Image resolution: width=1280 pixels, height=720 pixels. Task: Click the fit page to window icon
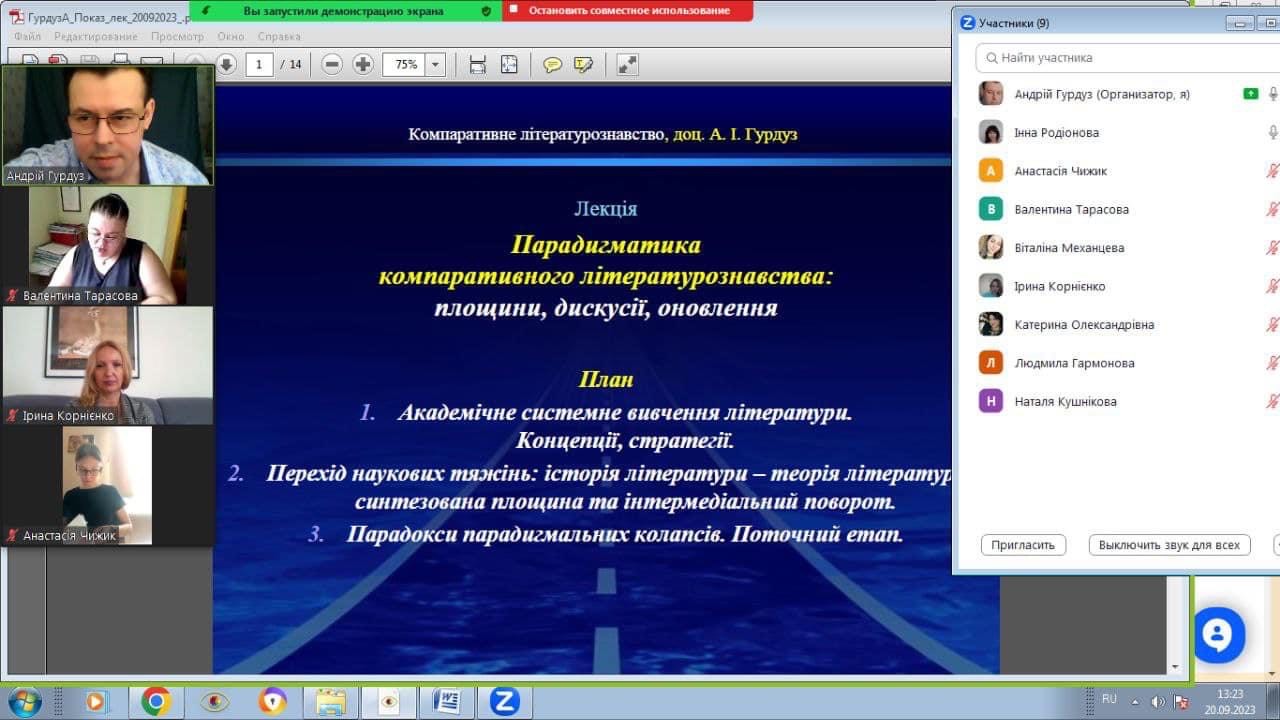pyautogui.click(x=509, y=65)
